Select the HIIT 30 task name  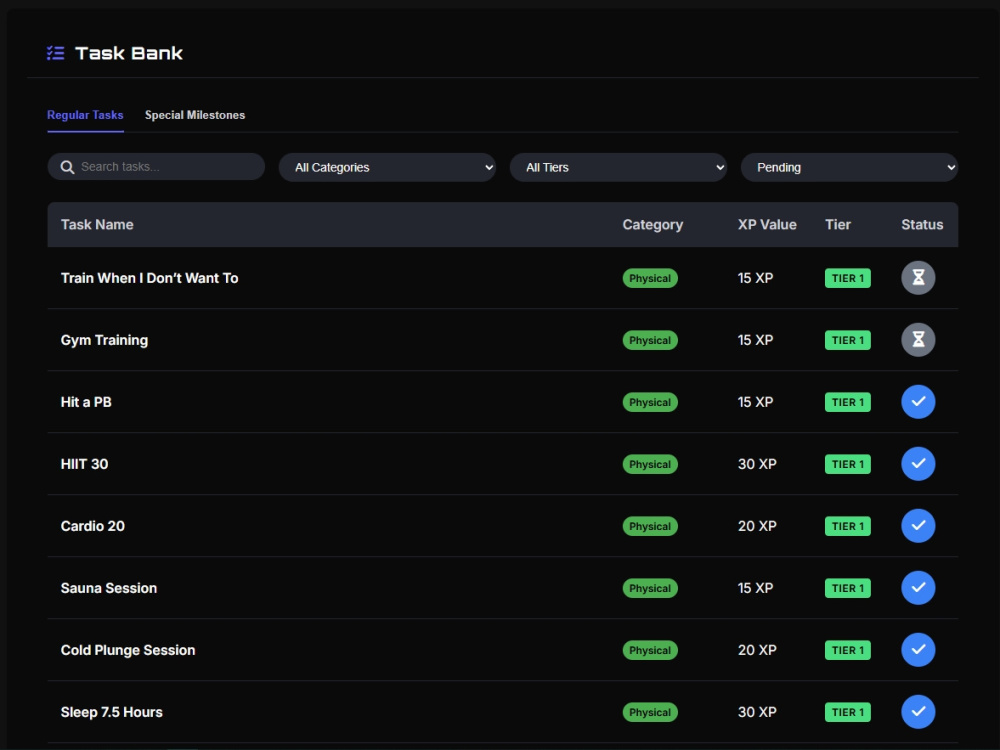coord(84,464)
